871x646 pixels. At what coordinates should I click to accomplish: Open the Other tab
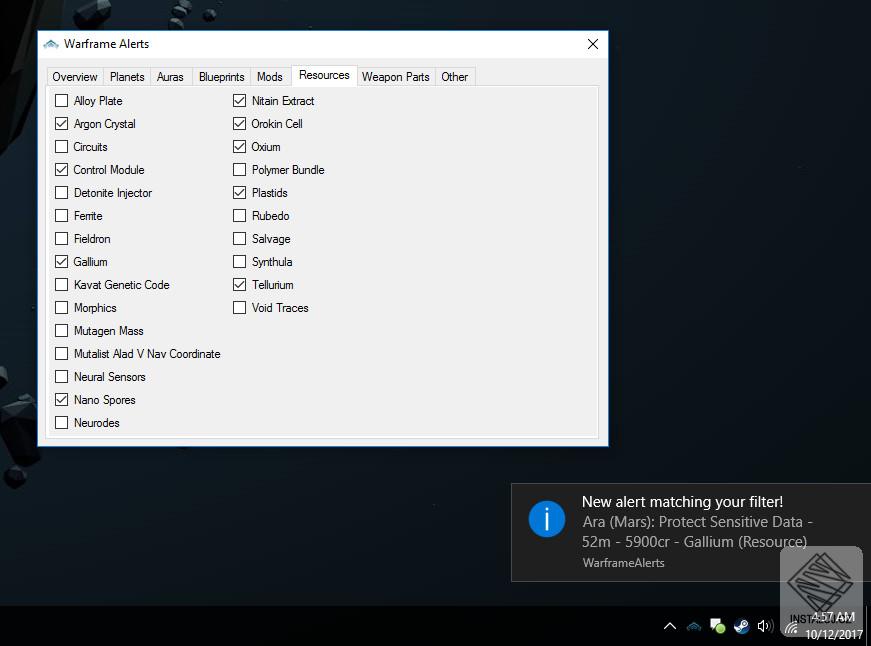pyautogui.click(x=454, y=77)
